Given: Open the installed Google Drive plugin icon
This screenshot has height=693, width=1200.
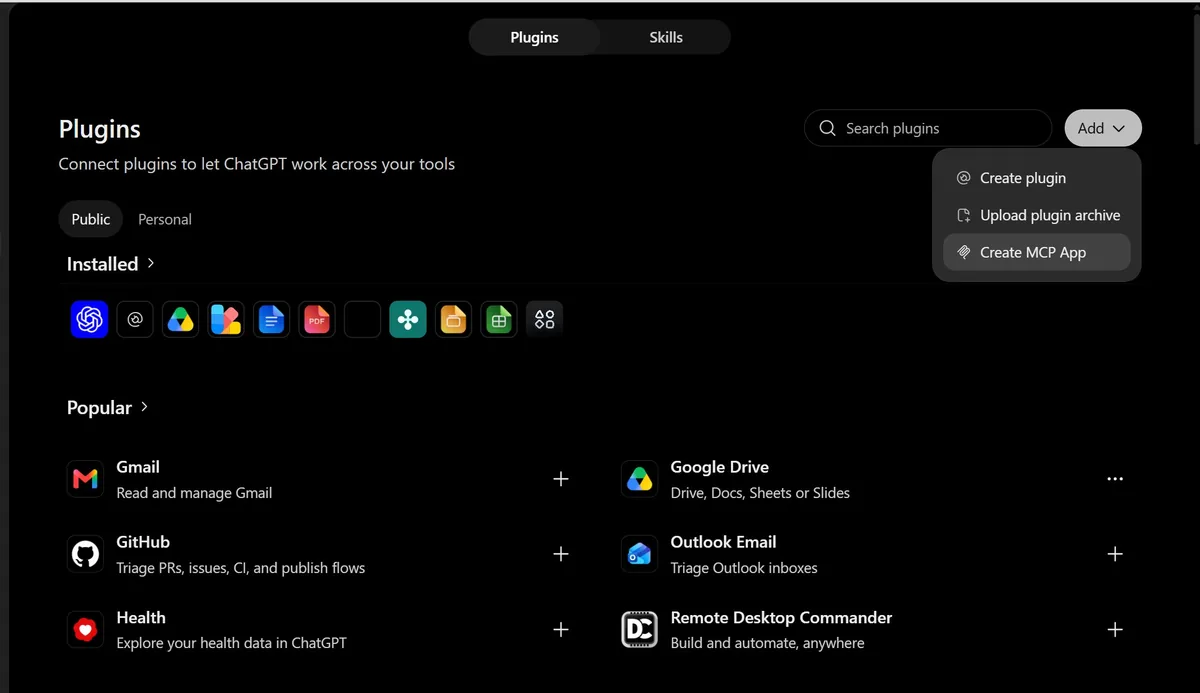Looking at the screenshot, I should (x=180, y=319).
